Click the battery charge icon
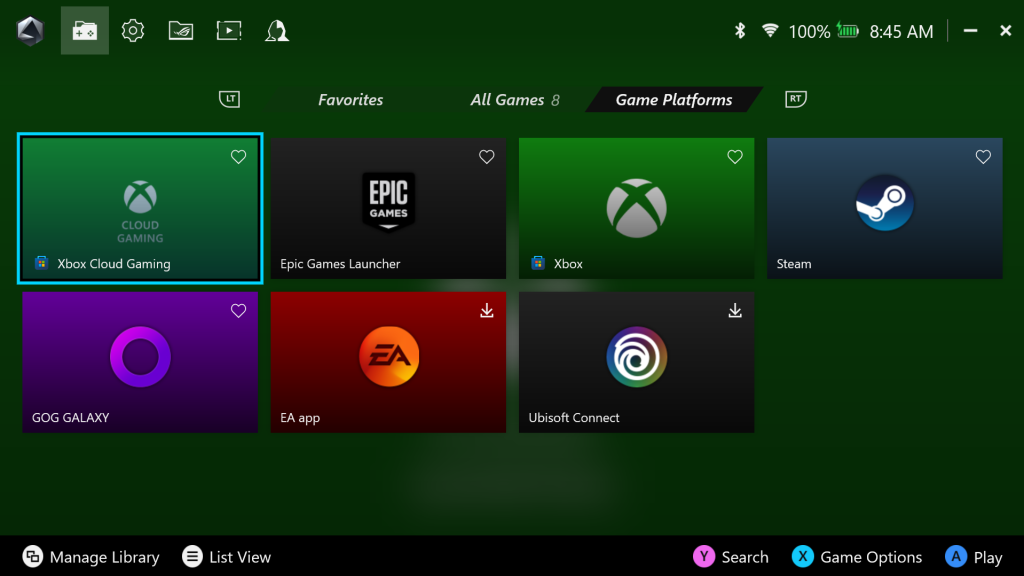 coord(848,31)
